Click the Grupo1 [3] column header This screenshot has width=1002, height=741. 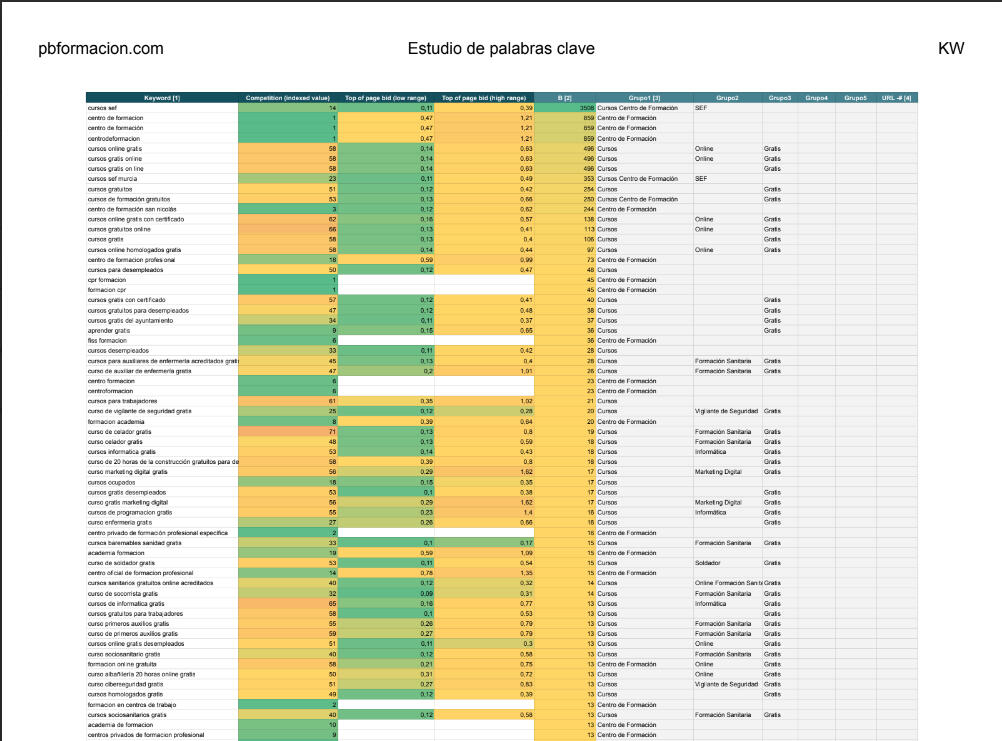(x=644, y=98)
